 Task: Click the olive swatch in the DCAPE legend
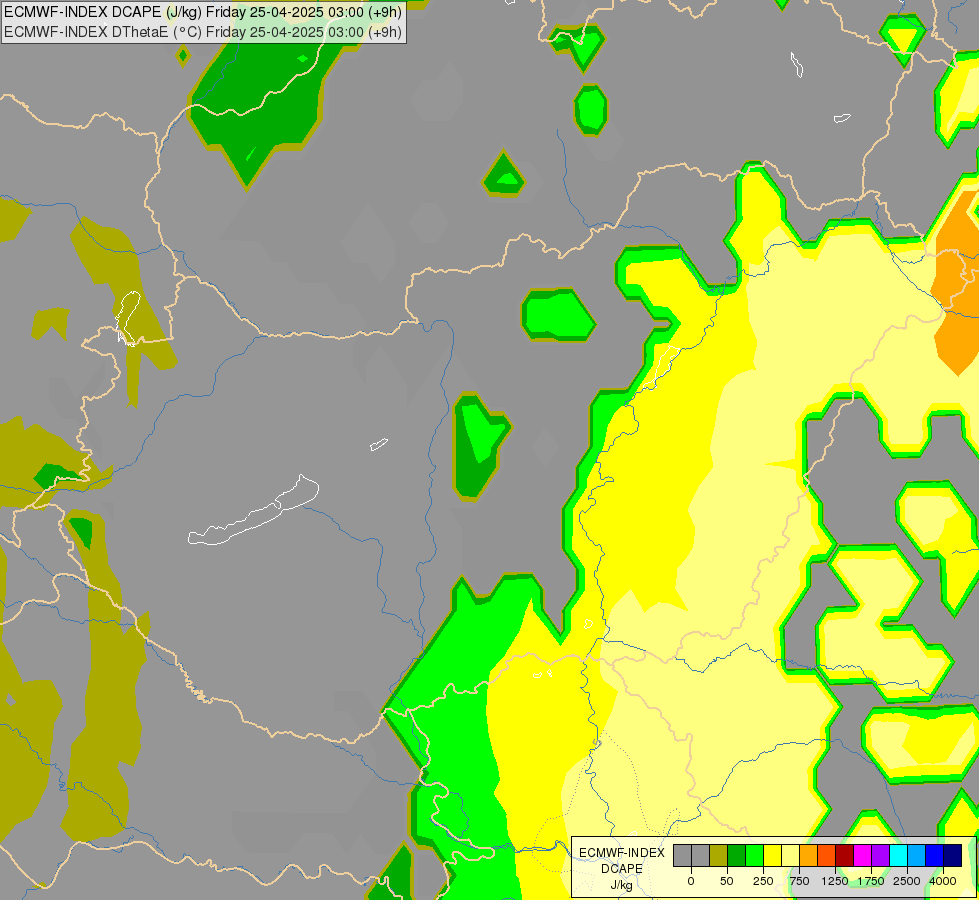click(719, 855)
